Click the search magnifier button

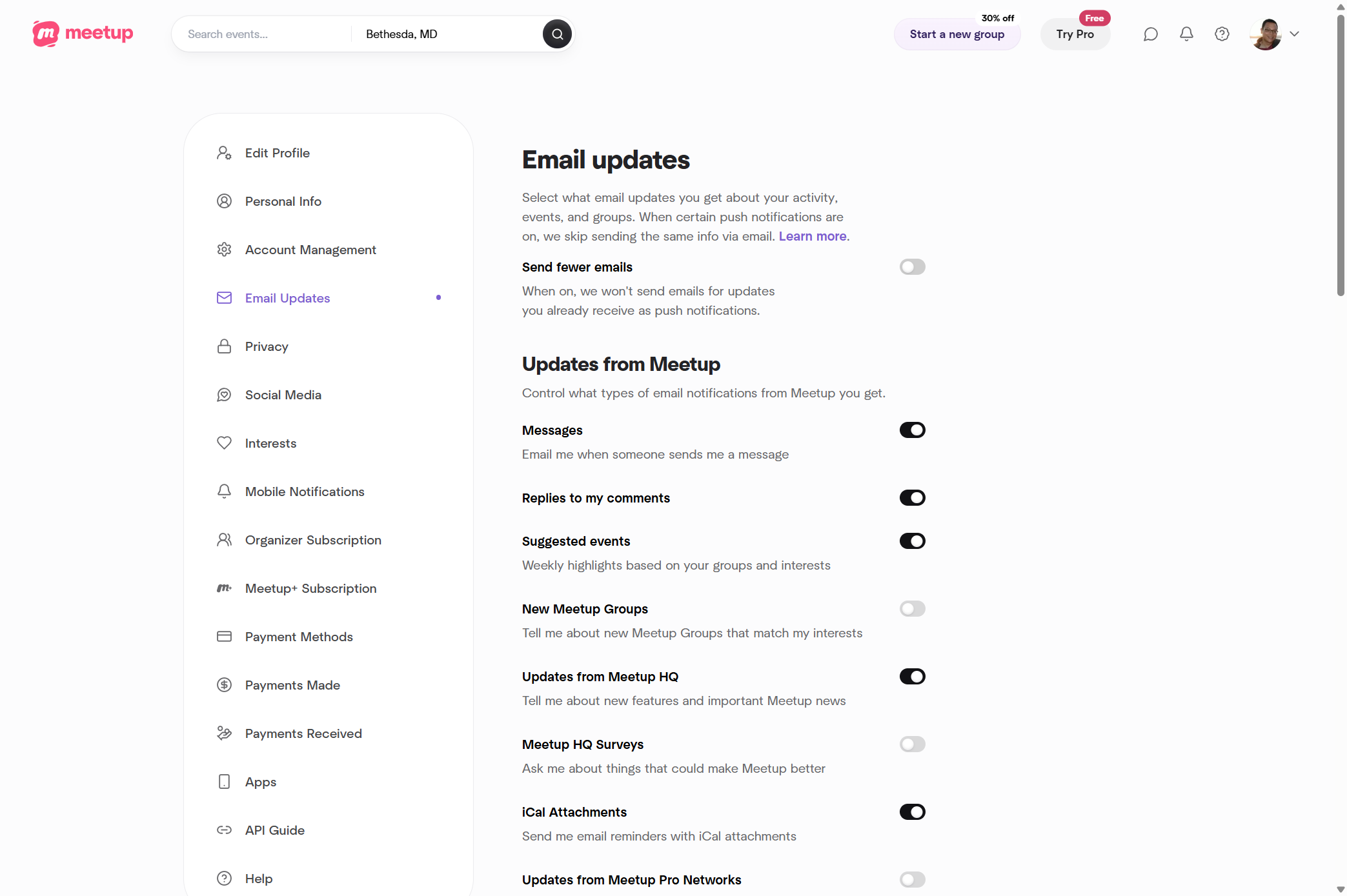[x=557, y=34]
